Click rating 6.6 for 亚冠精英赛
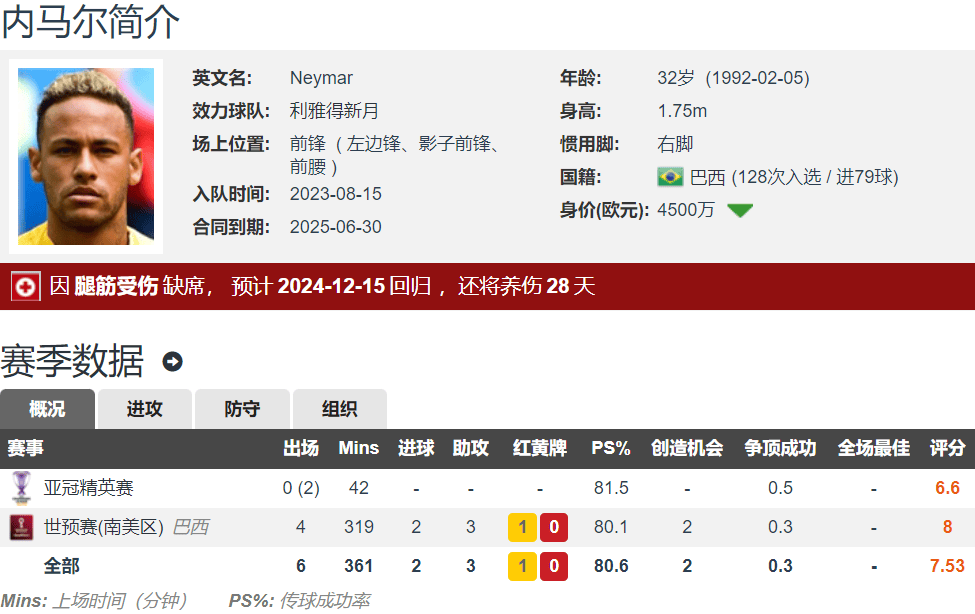 tap(946, 487)
